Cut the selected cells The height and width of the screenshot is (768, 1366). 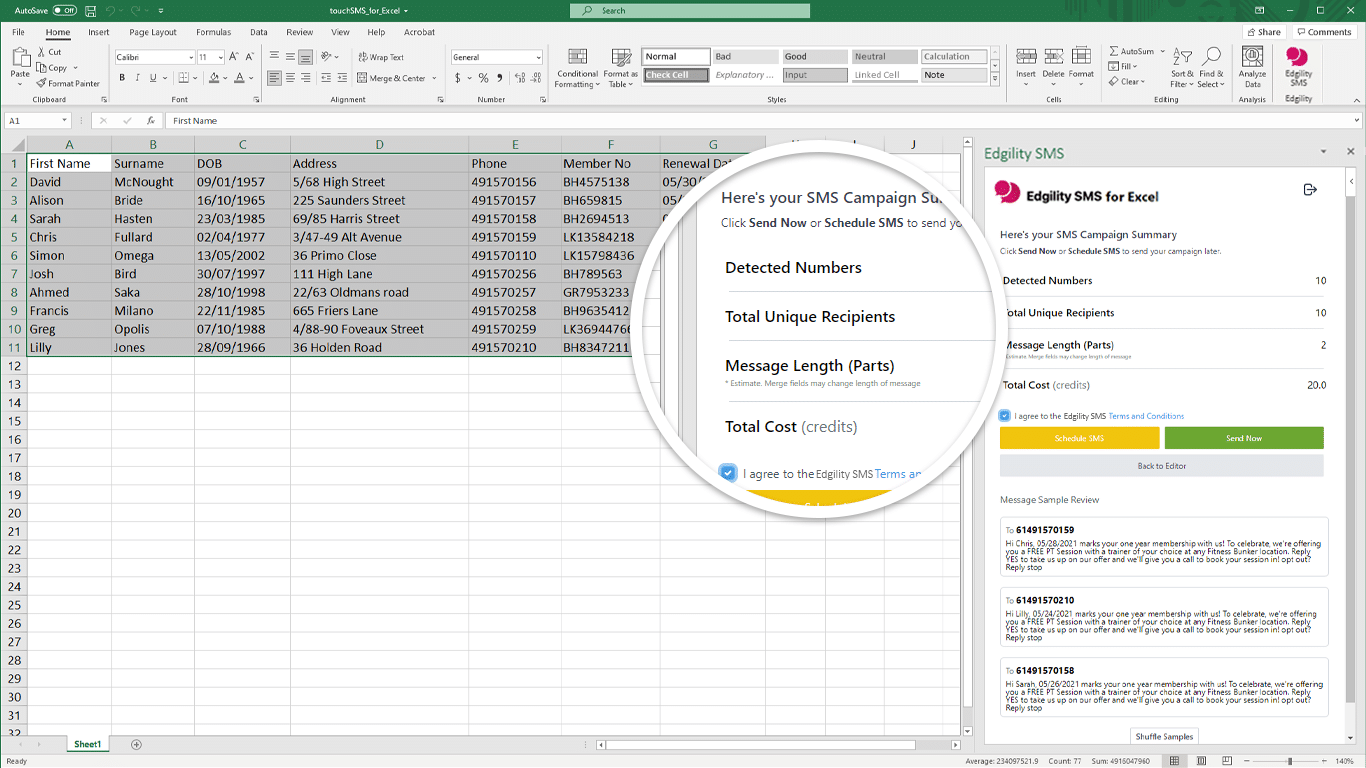(x=49, y=52)
